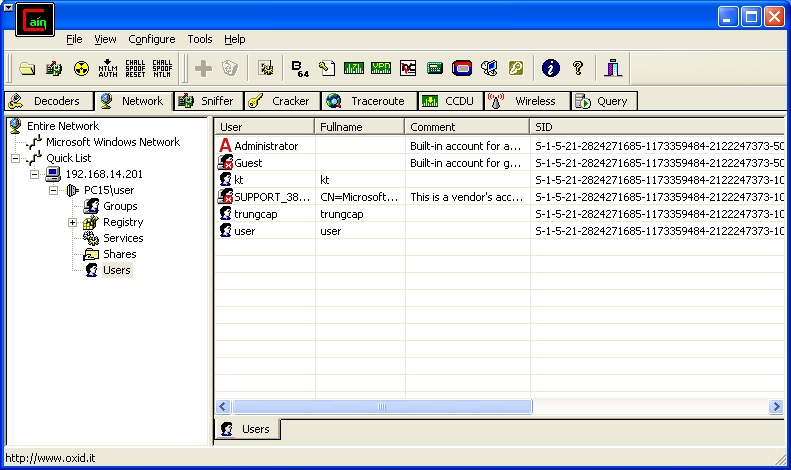Open the Cisco VPN client password decoder icon

pyautogui.click(x=381, y=68)
